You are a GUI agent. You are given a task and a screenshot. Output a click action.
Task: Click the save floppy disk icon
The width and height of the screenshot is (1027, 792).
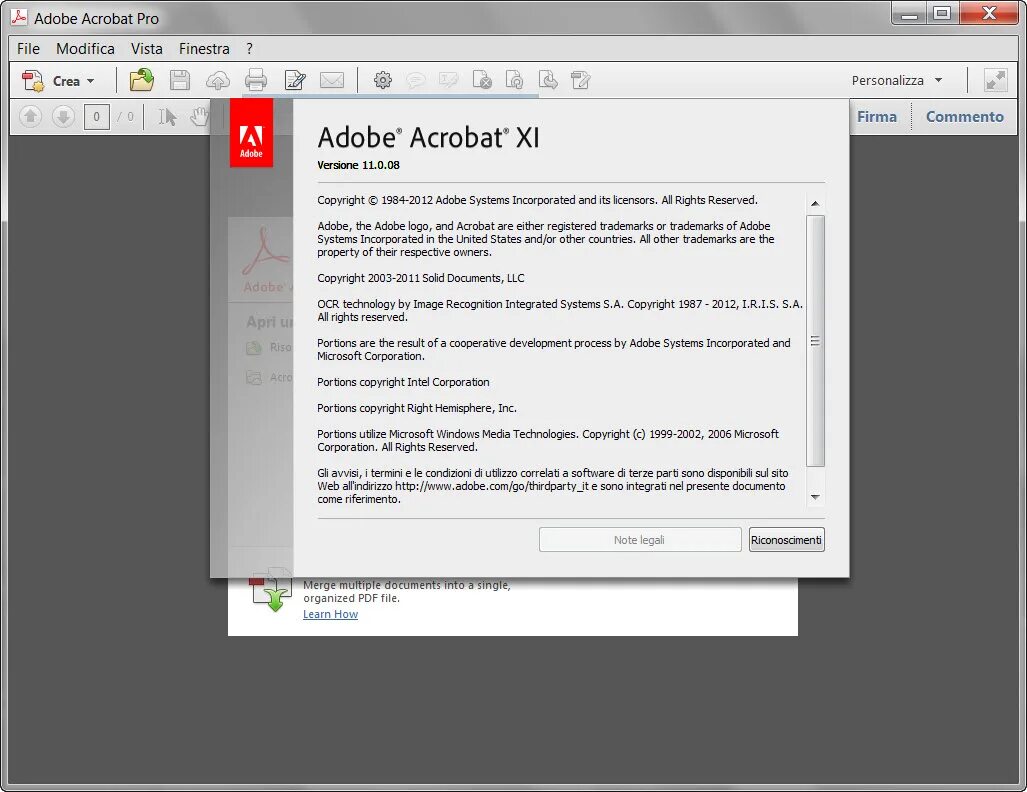(x=179, y=81)
